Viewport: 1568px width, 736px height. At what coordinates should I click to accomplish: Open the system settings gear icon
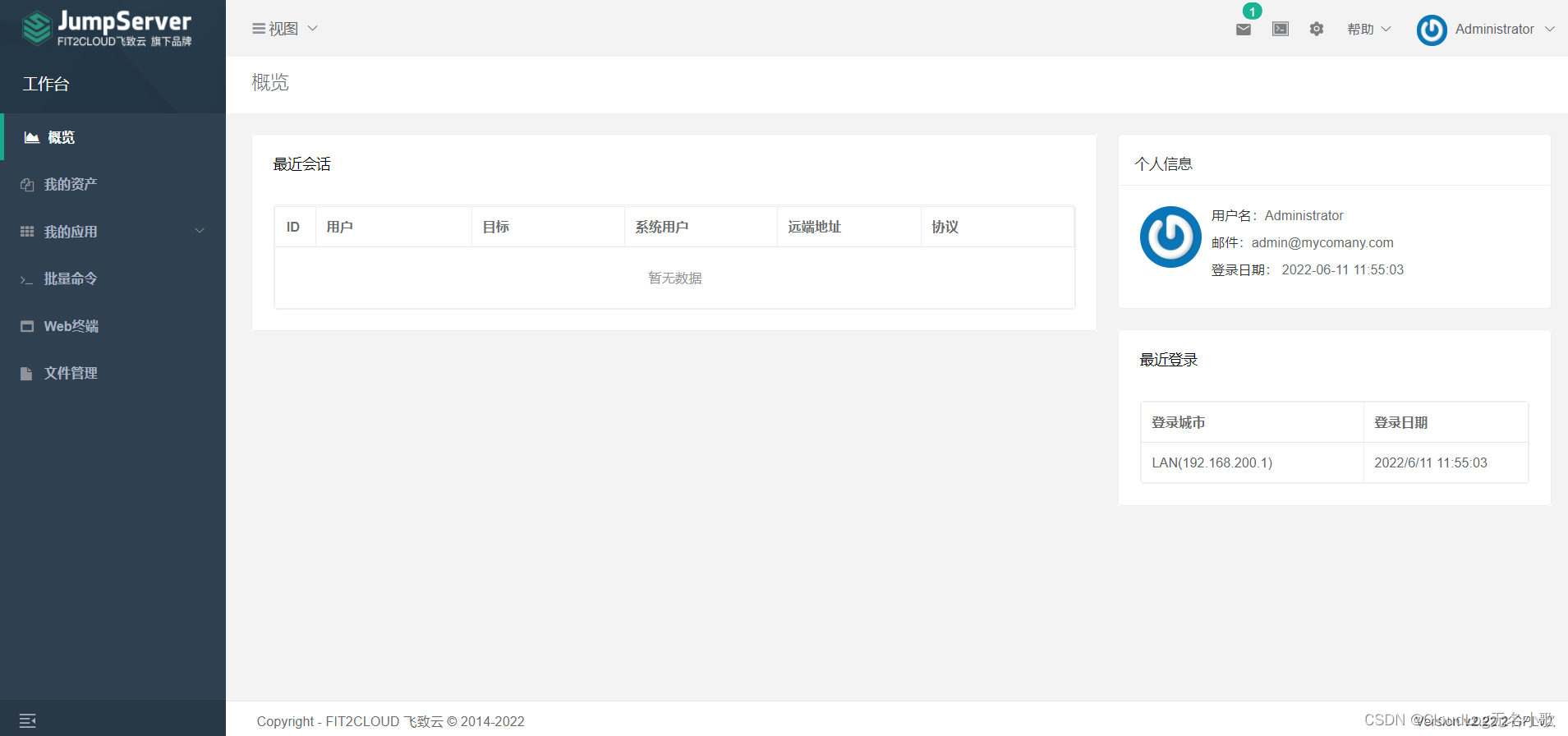pos(1317,29)
